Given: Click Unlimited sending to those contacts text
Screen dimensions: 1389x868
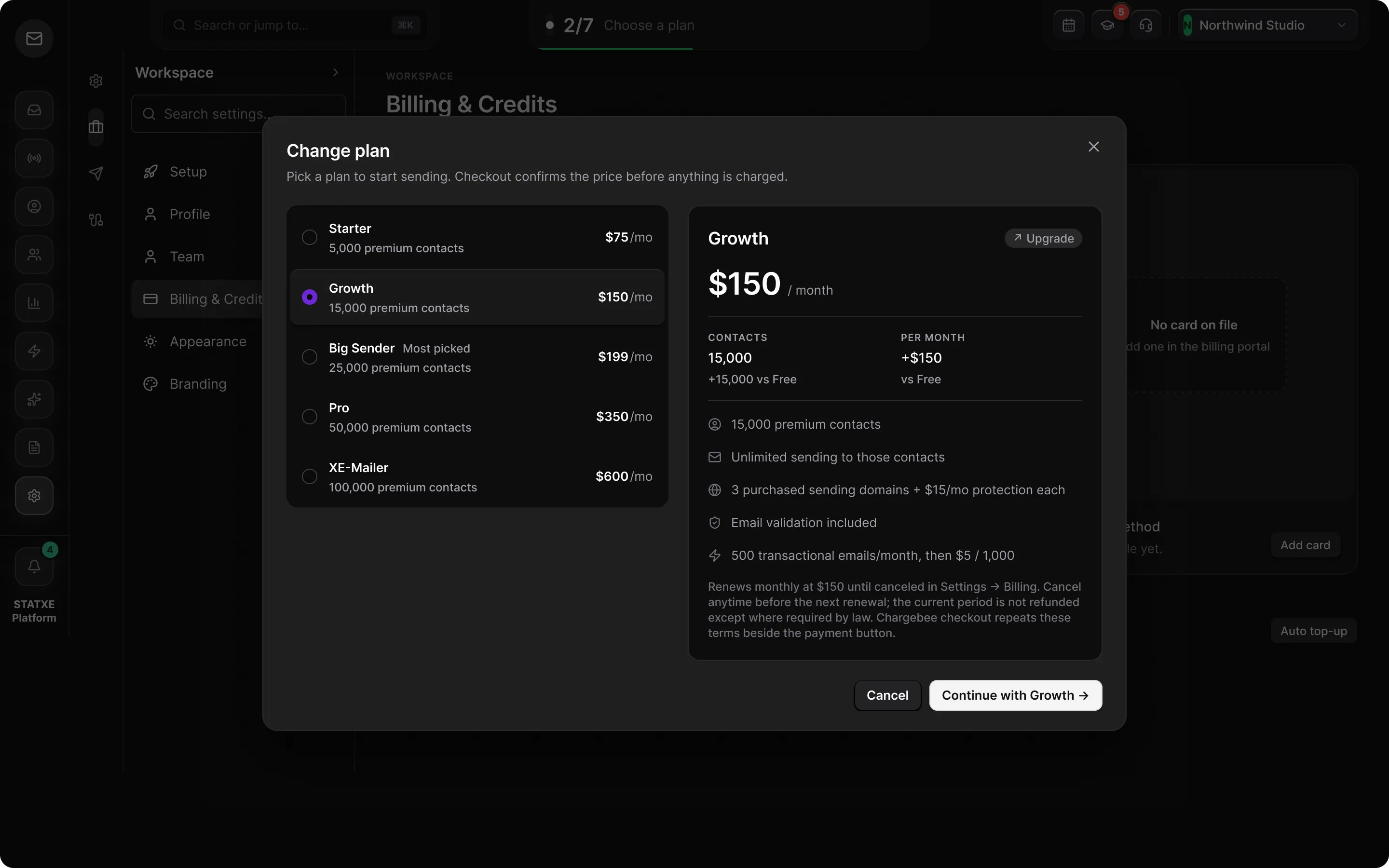Looking at the screenshot, I should click(838, 457).
